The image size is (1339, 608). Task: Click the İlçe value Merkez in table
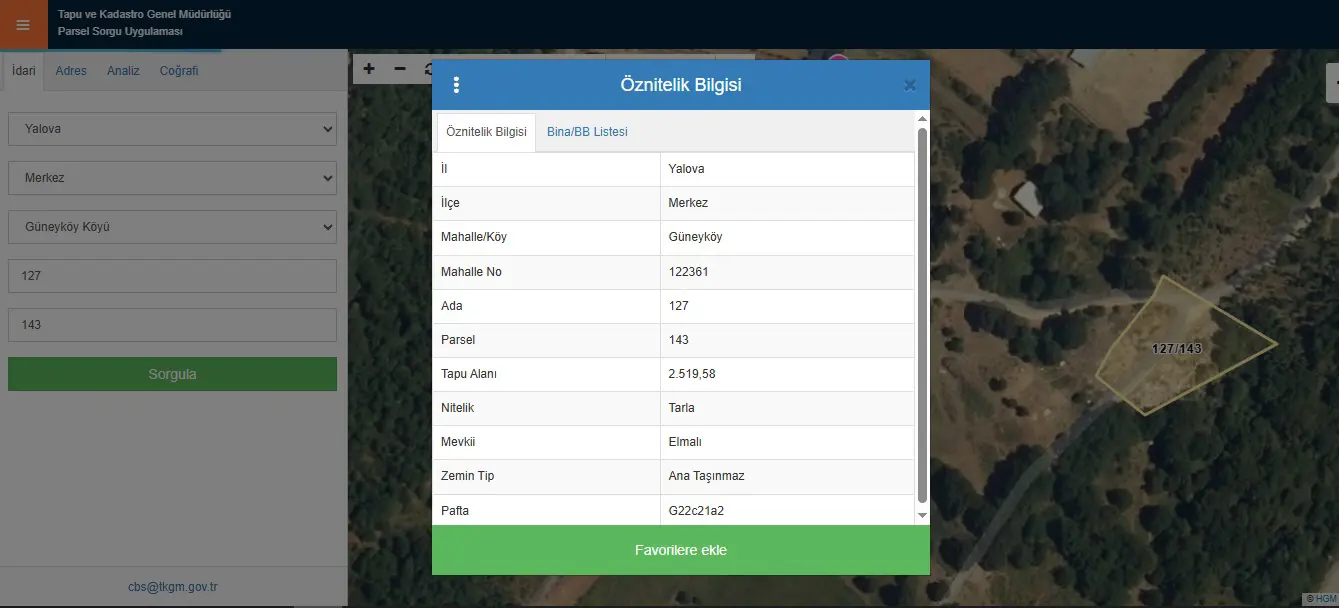click(x=689, y=203)
